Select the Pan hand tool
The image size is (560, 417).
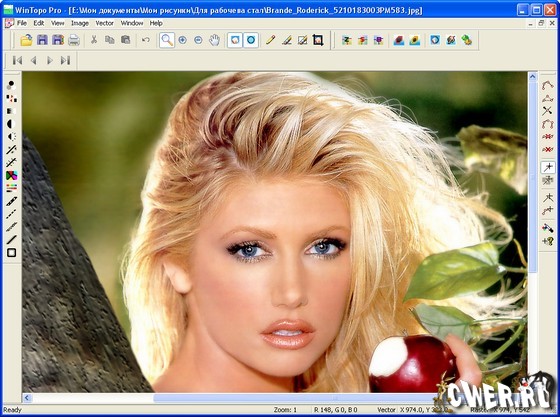click(214, 40)
